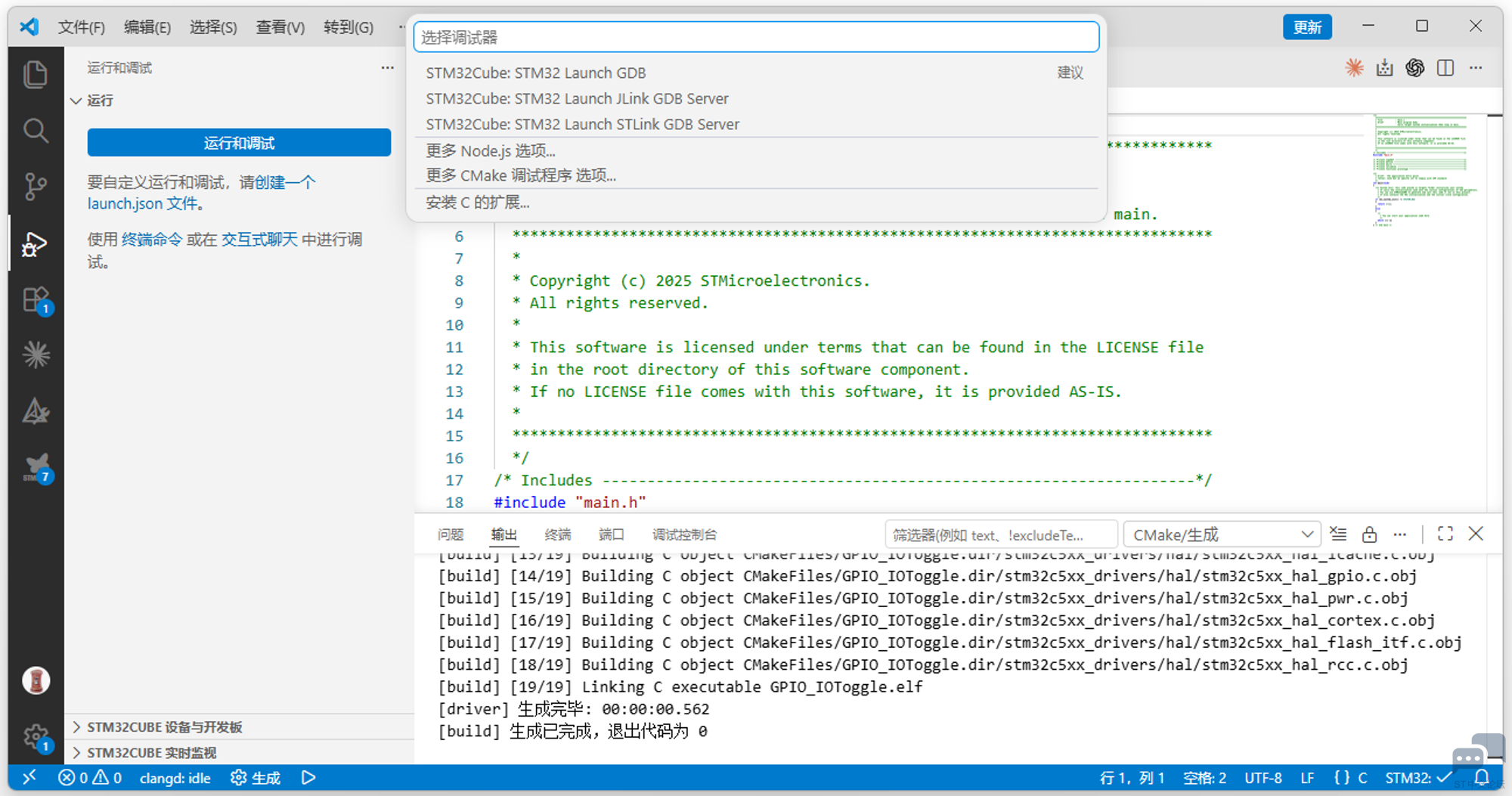Expand STM32CUBE 设备与开发板 section
1512x796 pixels.
coord(164,726)
